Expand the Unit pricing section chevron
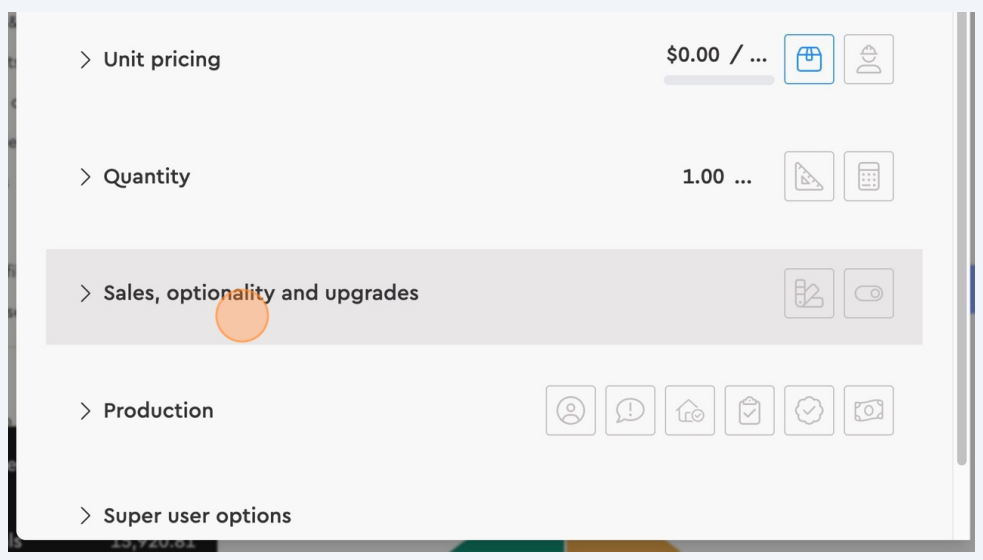This screenshot has height=560, width=983. 85,60
